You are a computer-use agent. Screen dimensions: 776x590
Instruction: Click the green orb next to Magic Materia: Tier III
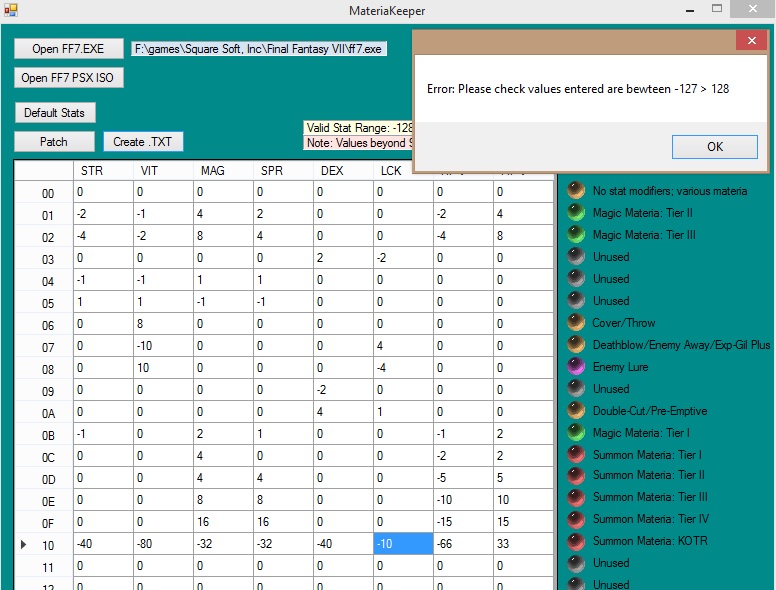576,234
